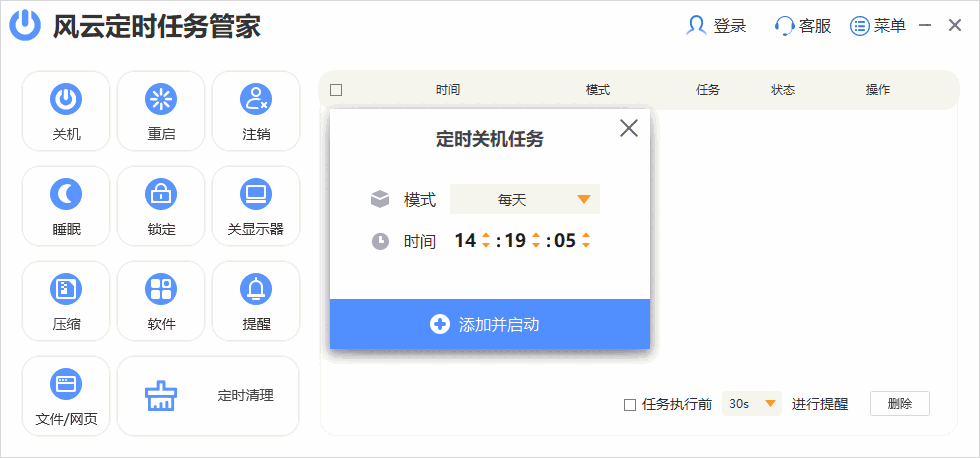Toggle the select-all checkbox in table header

tap(336, 90)
